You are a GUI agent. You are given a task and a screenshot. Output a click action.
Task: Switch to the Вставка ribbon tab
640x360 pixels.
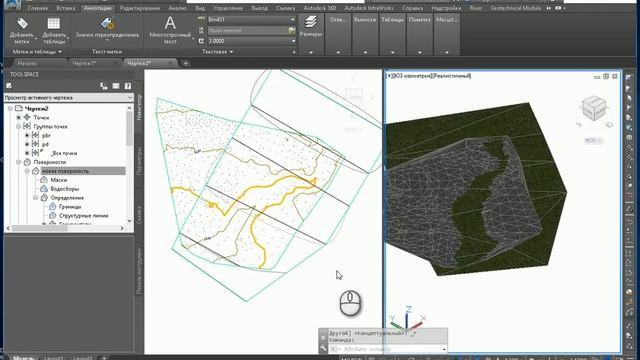pos(66,8)
